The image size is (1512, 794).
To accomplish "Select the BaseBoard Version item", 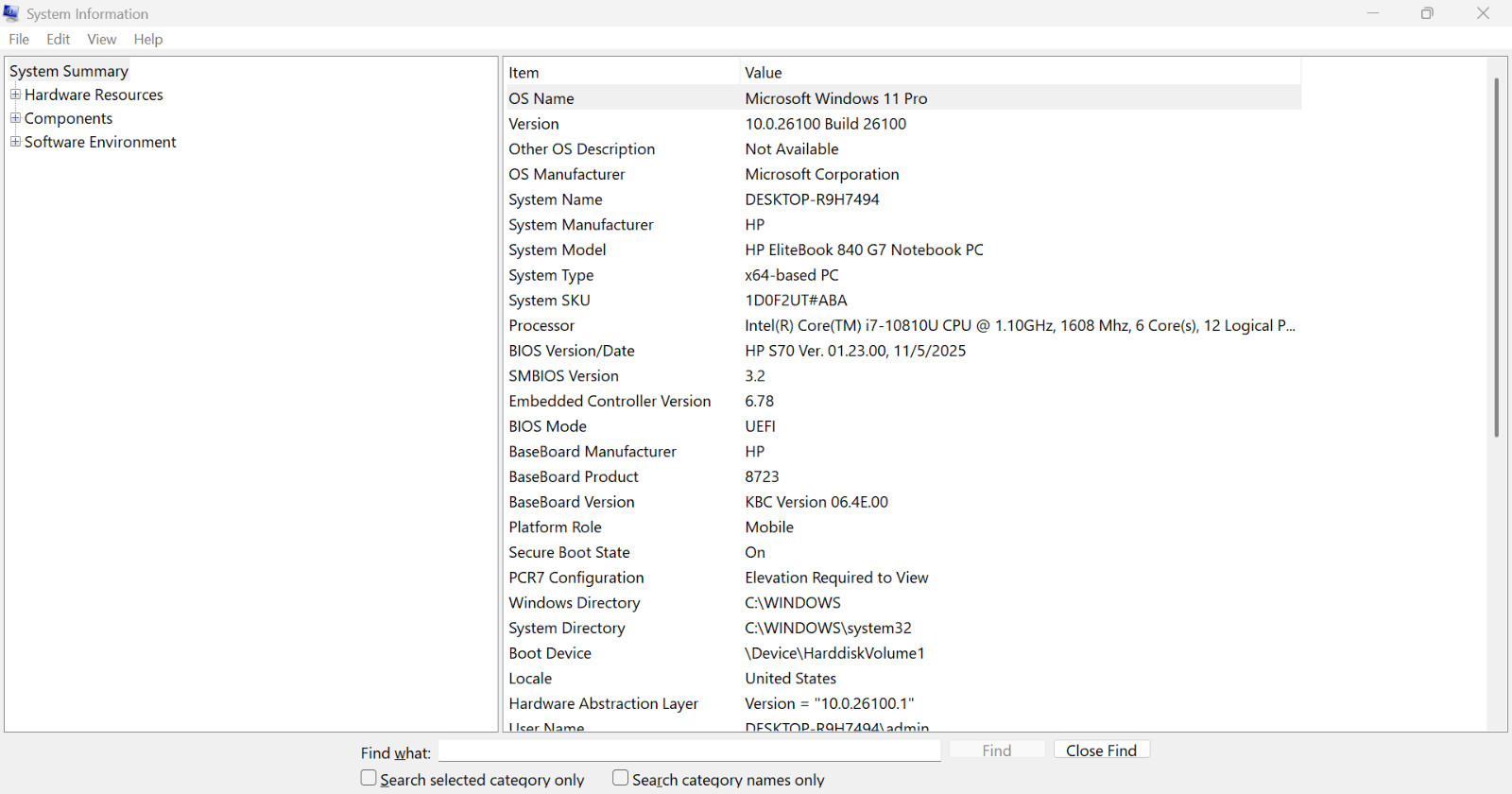I will (x=572, y=502).
